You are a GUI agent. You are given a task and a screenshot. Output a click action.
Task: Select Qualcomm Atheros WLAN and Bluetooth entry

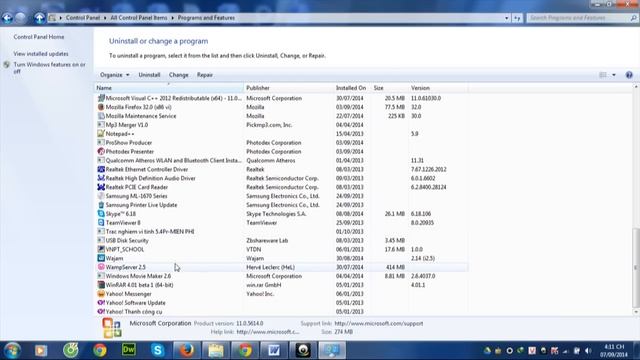(x=282, y=160)
